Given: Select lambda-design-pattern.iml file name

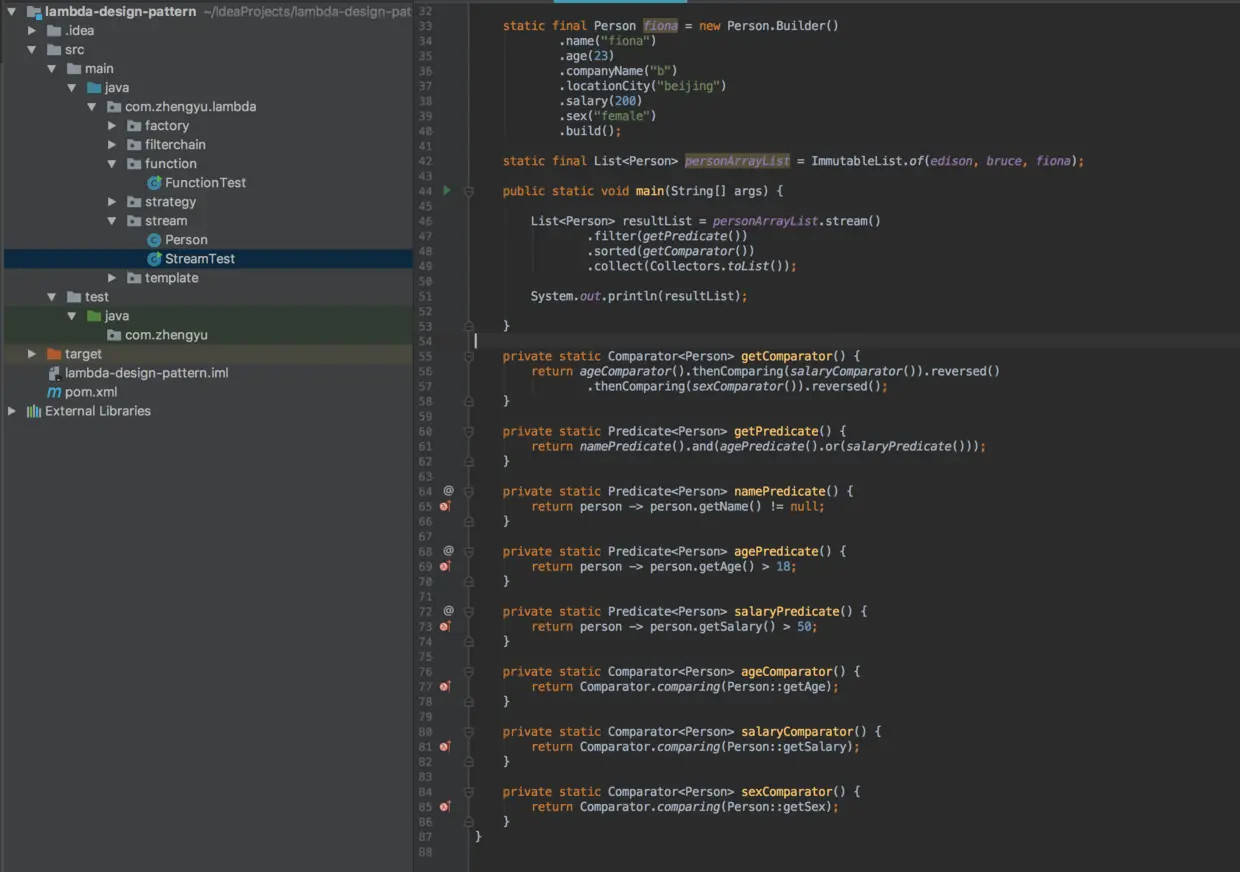Looking at the screenshot, I should 147,373.
